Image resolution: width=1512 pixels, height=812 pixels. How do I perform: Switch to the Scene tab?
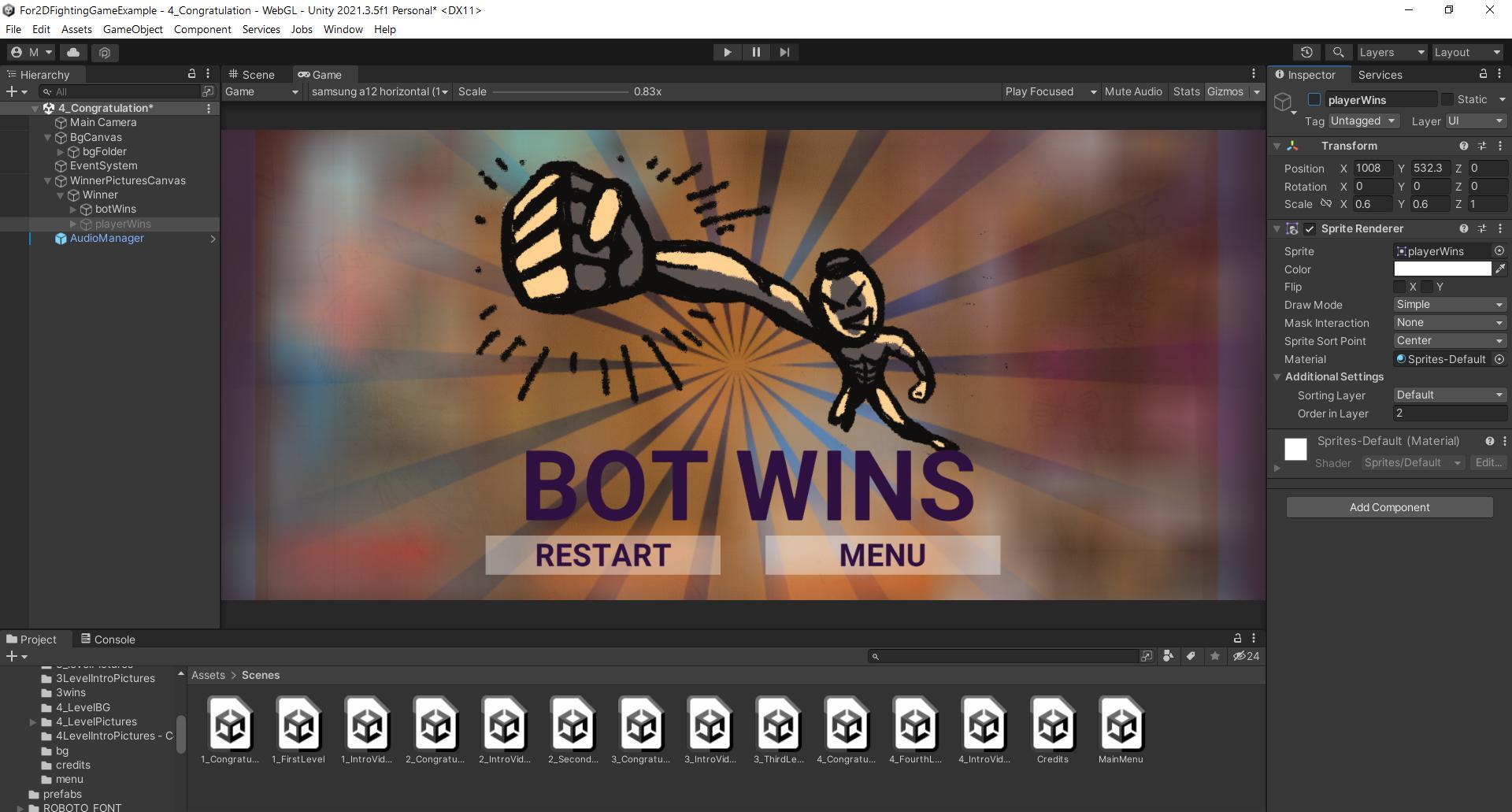252,75
